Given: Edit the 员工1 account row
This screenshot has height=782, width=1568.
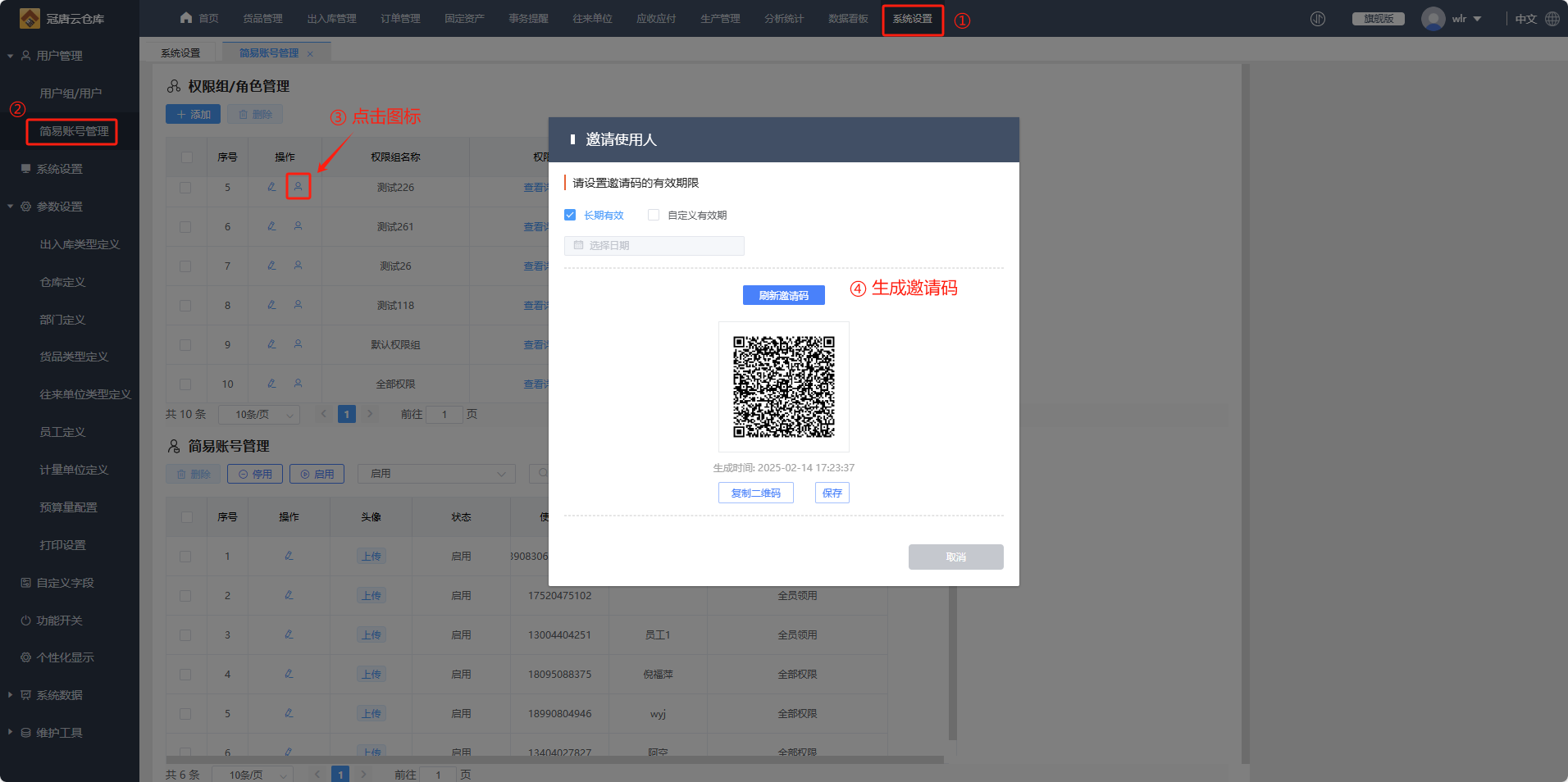Looking at the screenshot, I should tap(289, 634).
